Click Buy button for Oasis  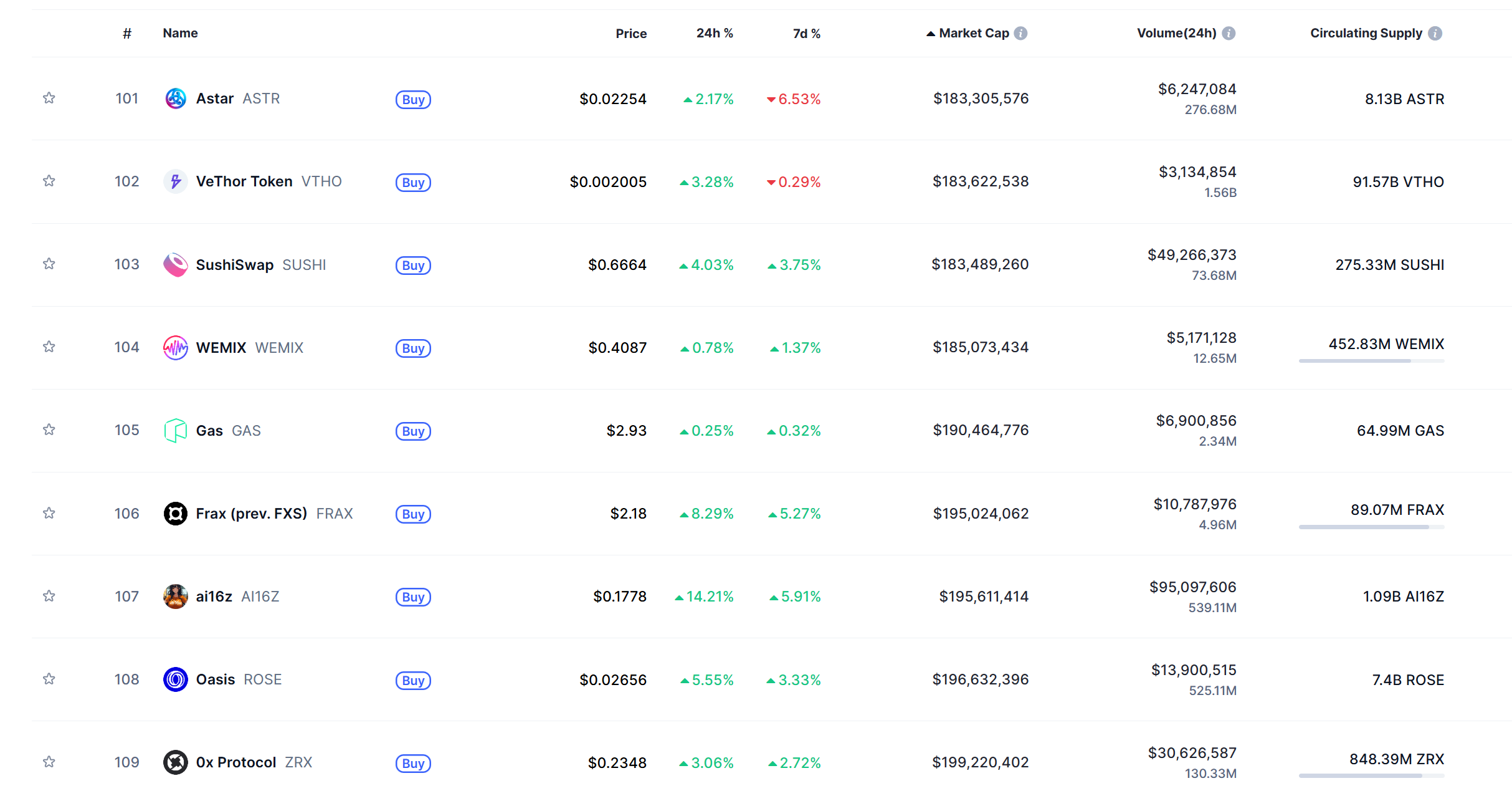(413, 681)
